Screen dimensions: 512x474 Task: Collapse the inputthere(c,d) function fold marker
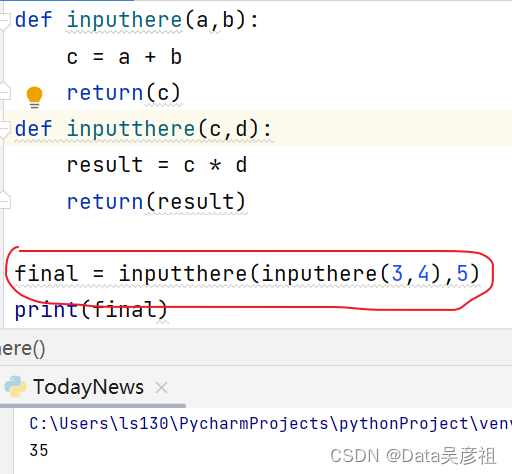pos(4,129)
